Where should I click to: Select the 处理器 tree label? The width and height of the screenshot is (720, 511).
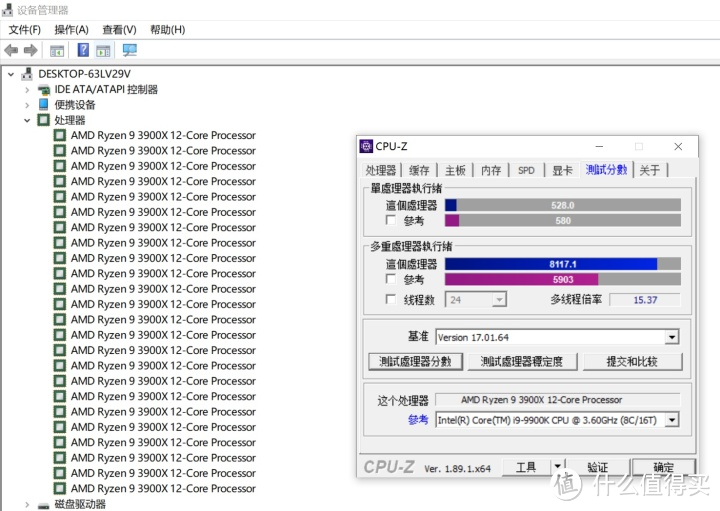point(70,120)
